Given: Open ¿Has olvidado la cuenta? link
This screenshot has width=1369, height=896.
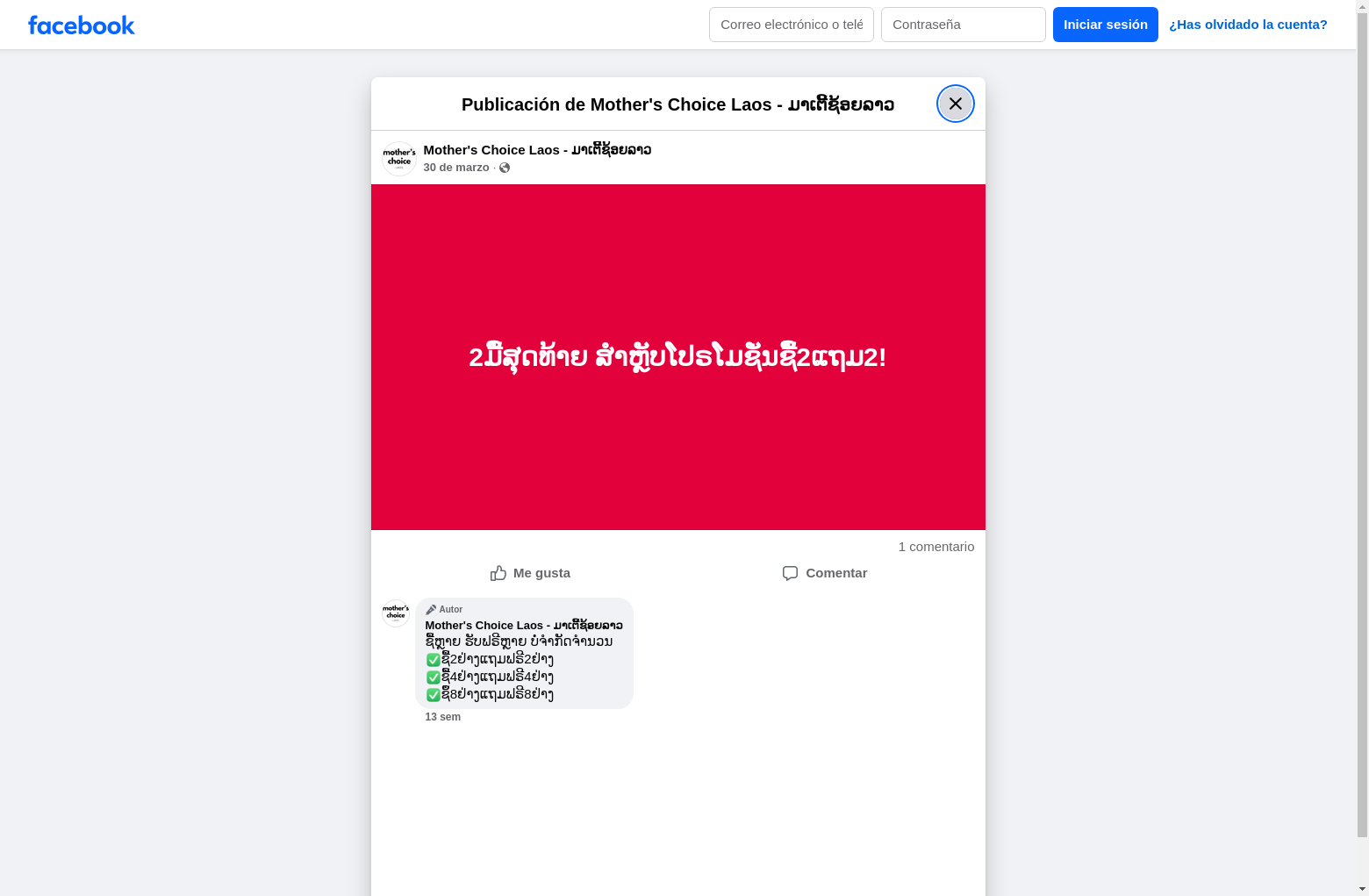Looking at the screenshot, I should pos(1248,25).
